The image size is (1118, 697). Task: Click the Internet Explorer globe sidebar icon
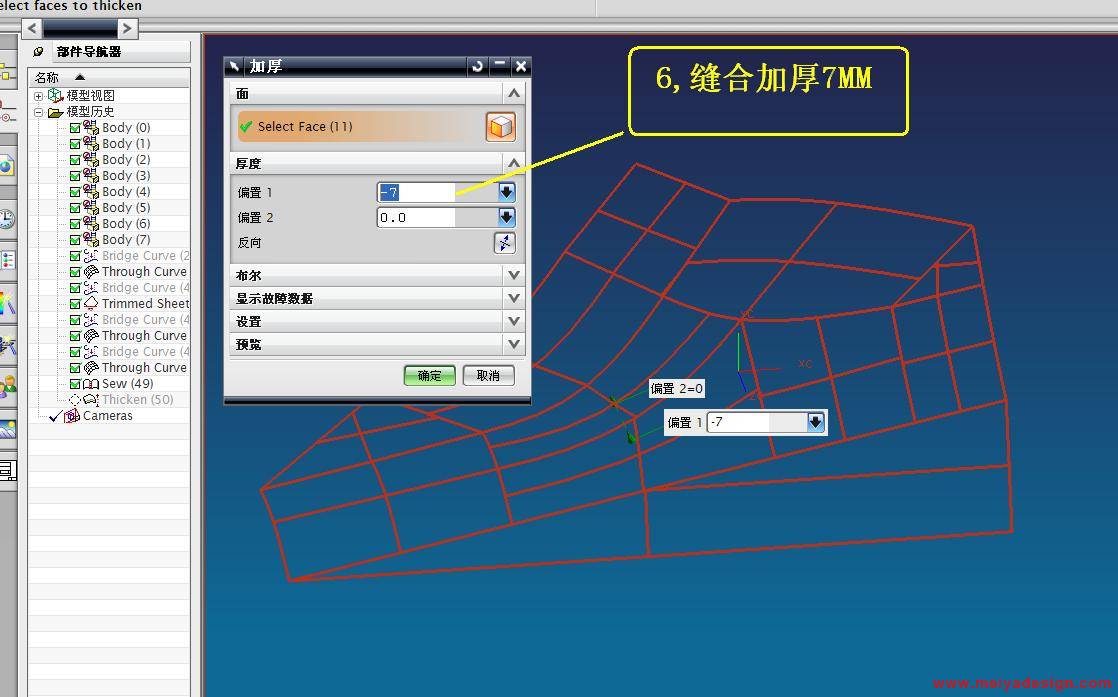(7, 166)
